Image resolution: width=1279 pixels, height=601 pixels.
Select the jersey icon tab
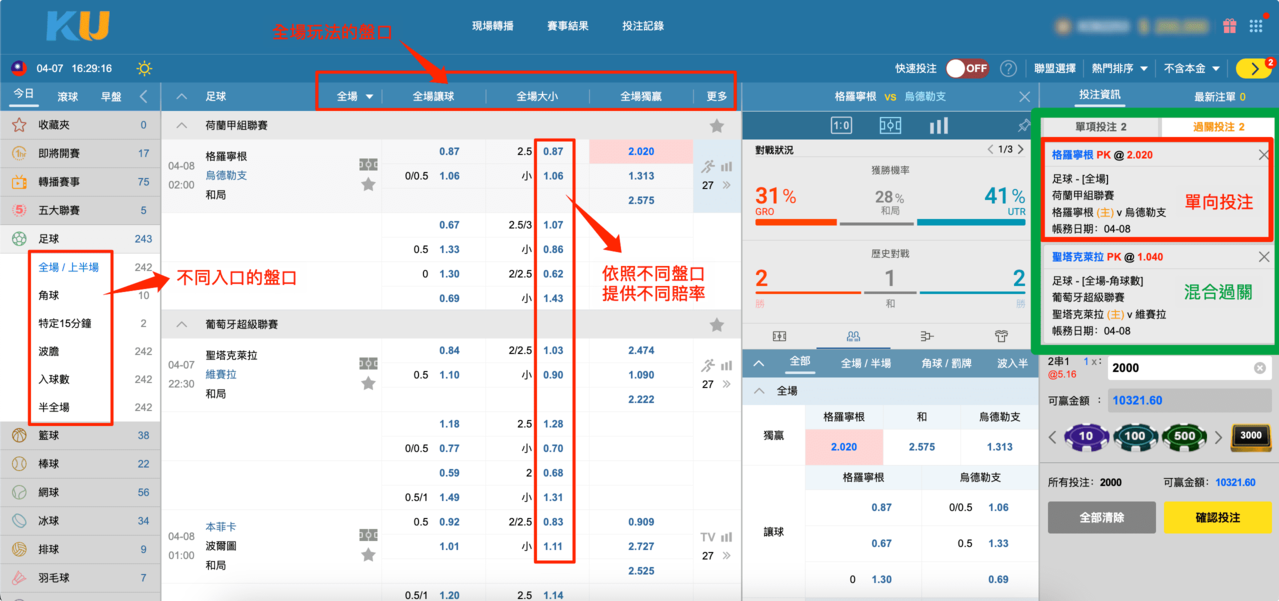click(1001, 336)
